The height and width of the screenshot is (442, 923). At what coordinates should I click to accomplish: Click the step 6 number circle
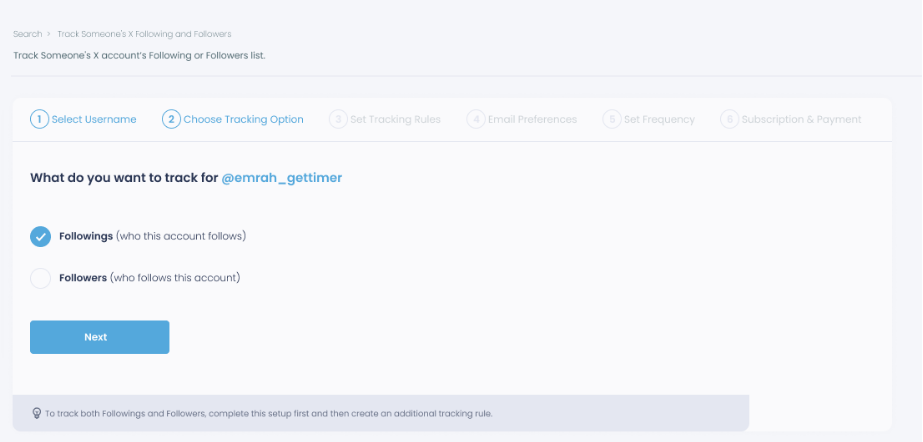pyautogui.click(x=729, y=119)
